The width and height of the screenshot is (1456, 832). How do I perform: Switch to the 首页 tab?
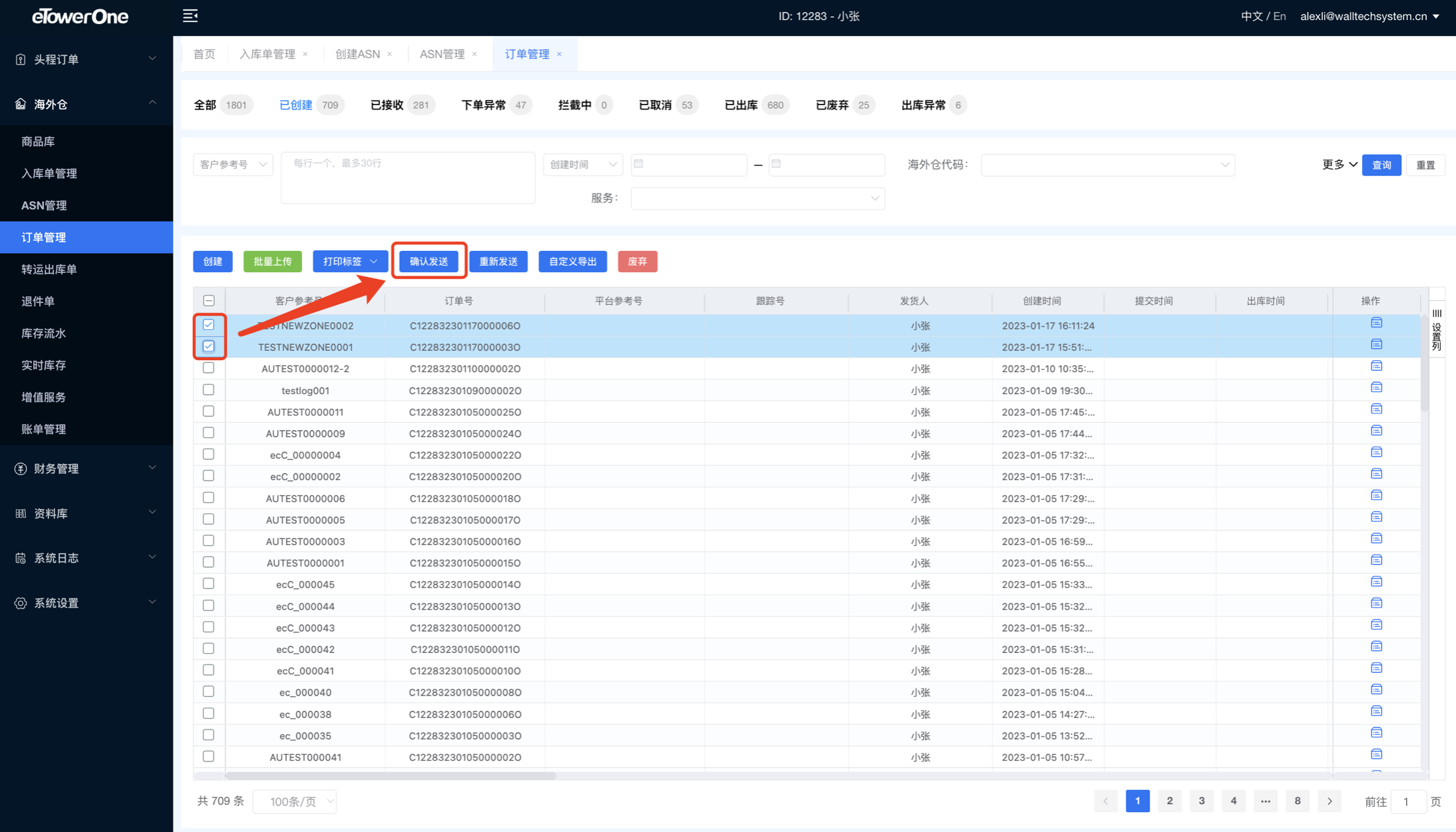click(204, 54)
